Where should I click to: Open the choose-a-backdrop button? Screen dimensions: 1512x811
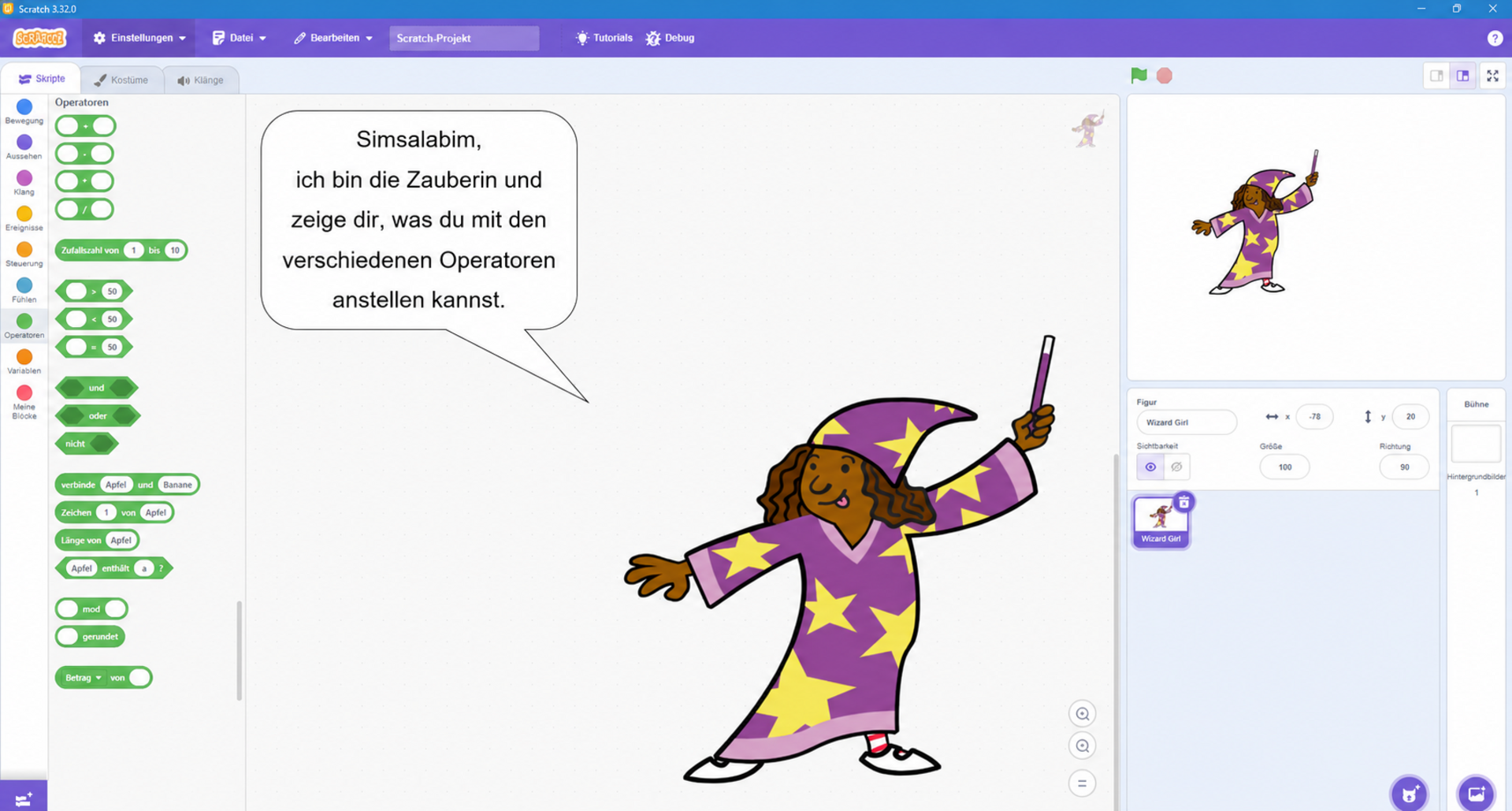1476,793
